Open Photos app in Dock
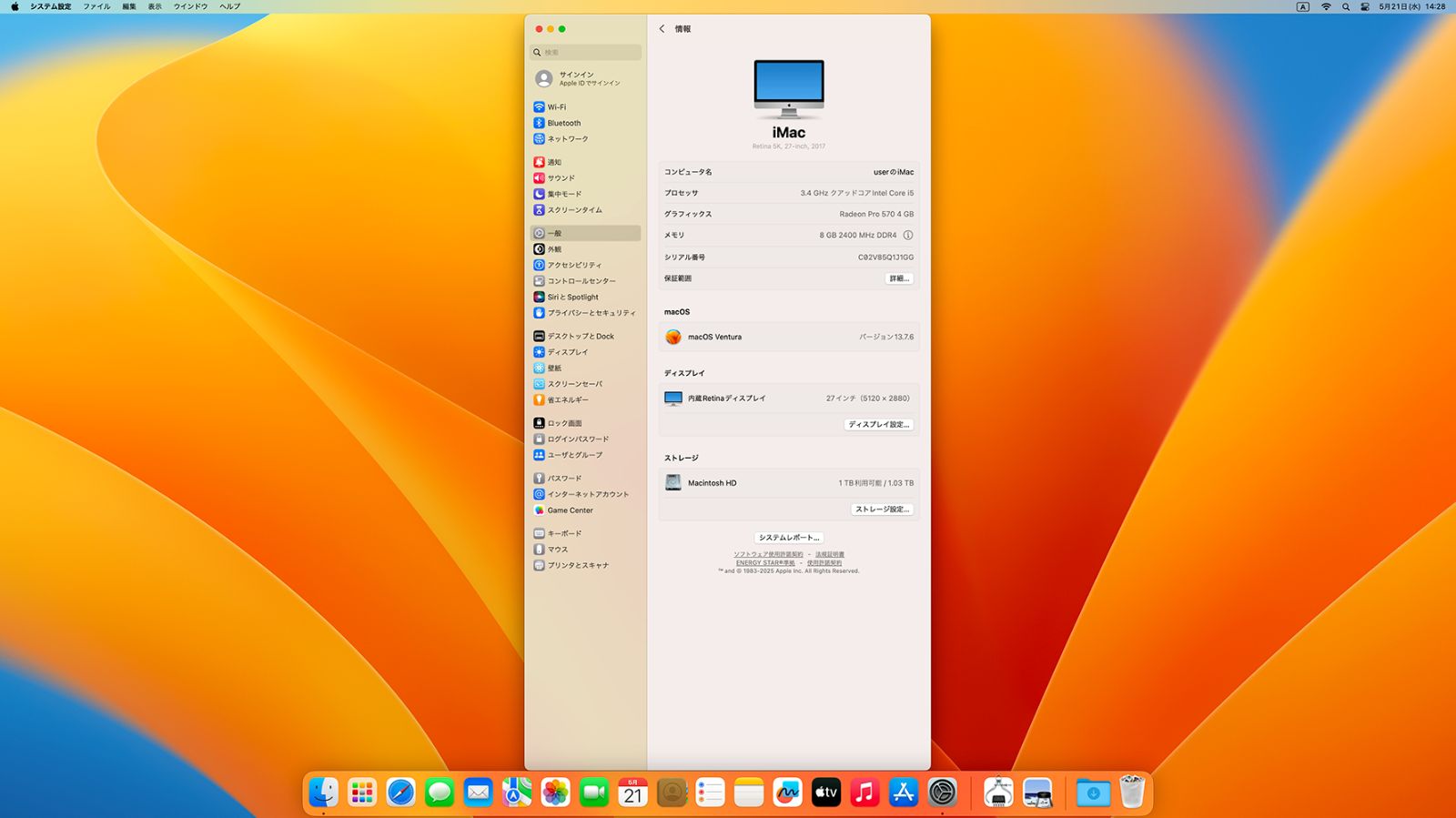Screen dimensions: 1456x818 point(555,793)
